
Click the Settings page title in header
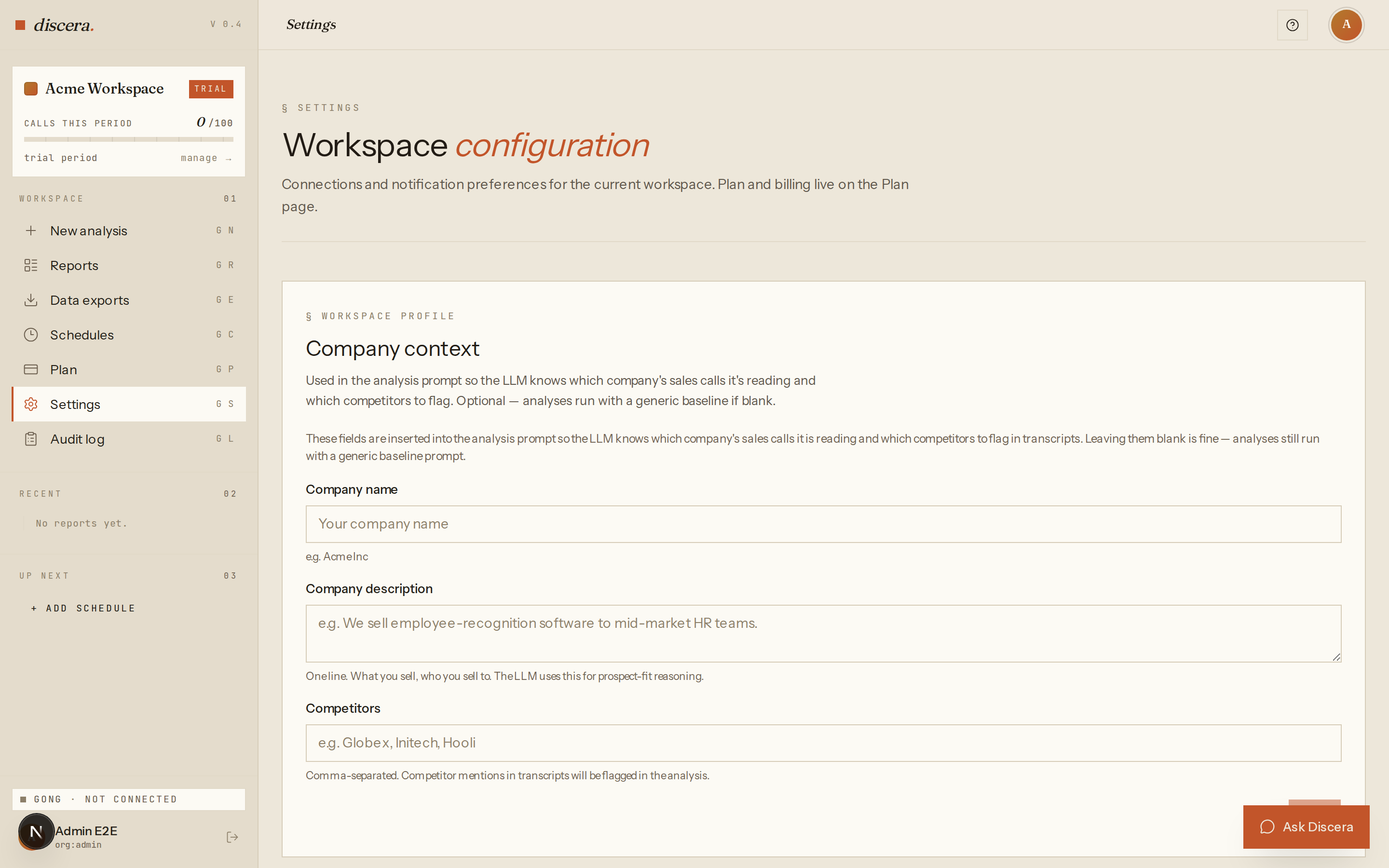click(x=311, y=25)
